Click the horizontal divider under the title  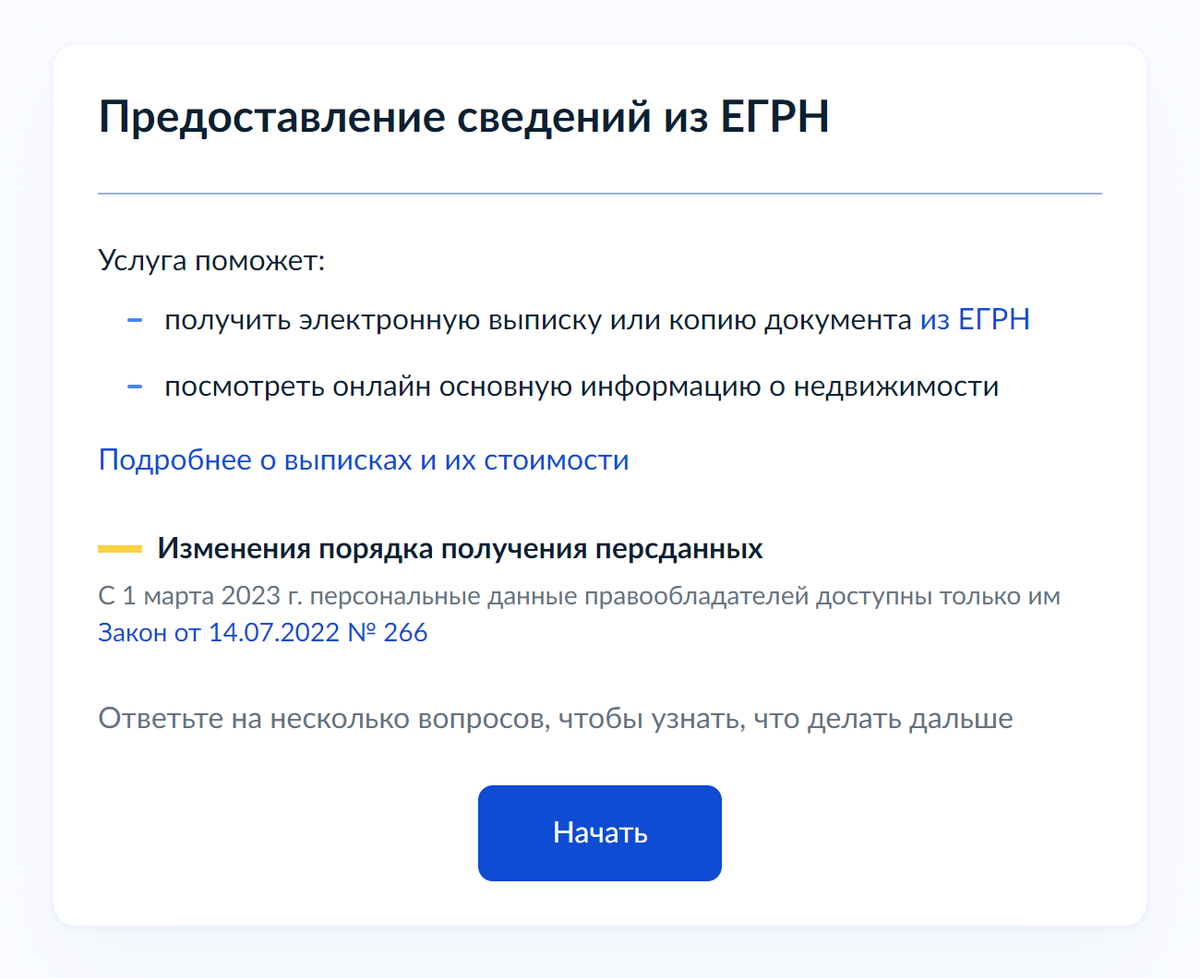pos(599,193)
